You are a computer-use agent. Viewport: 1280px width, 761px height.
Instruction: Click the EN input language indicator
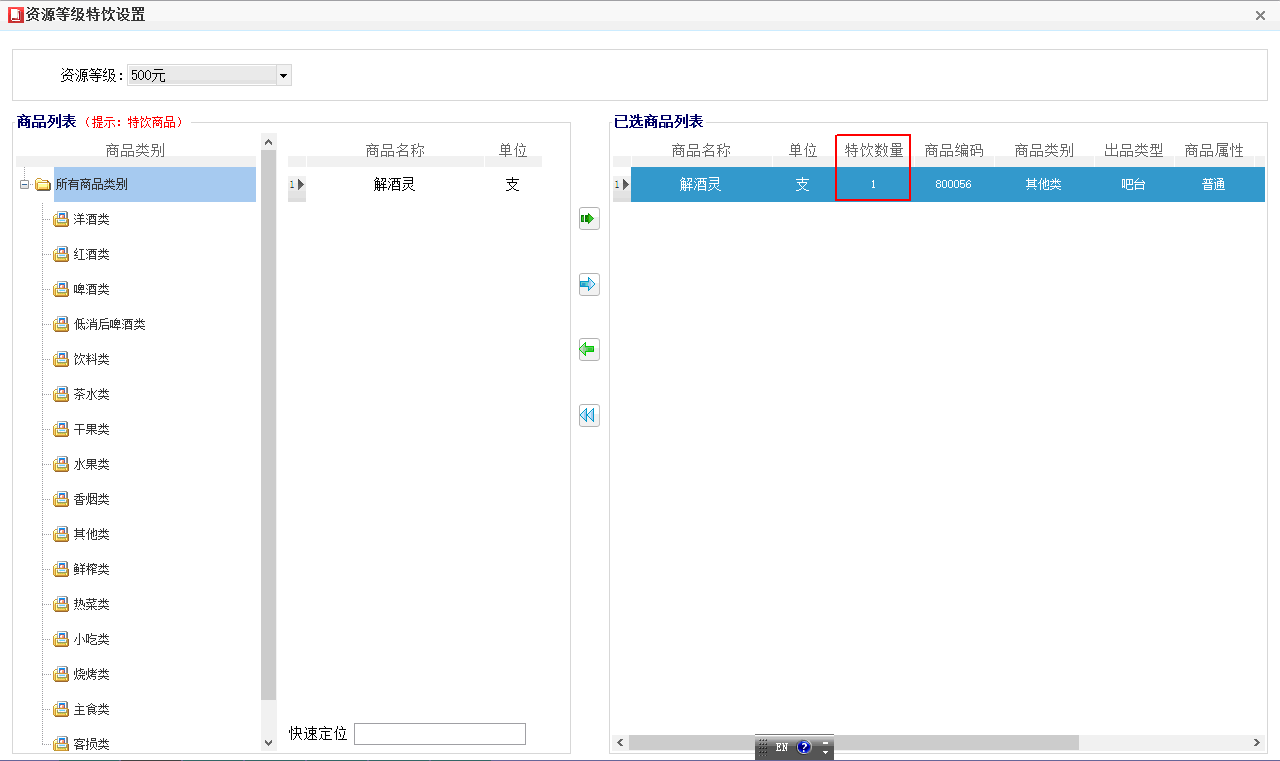(x=782, y=747)
